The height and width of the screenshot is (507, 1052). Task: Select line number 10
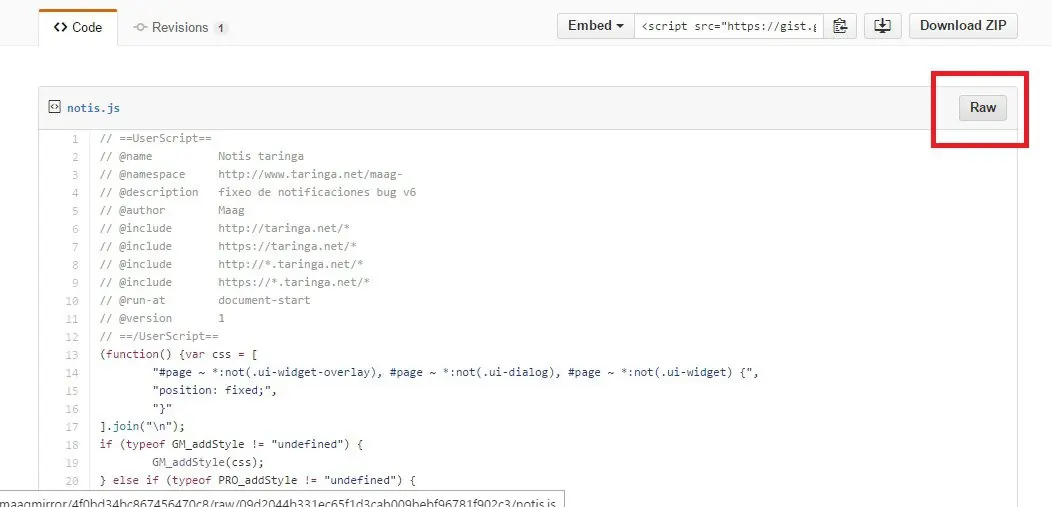[x=72, y=300]
